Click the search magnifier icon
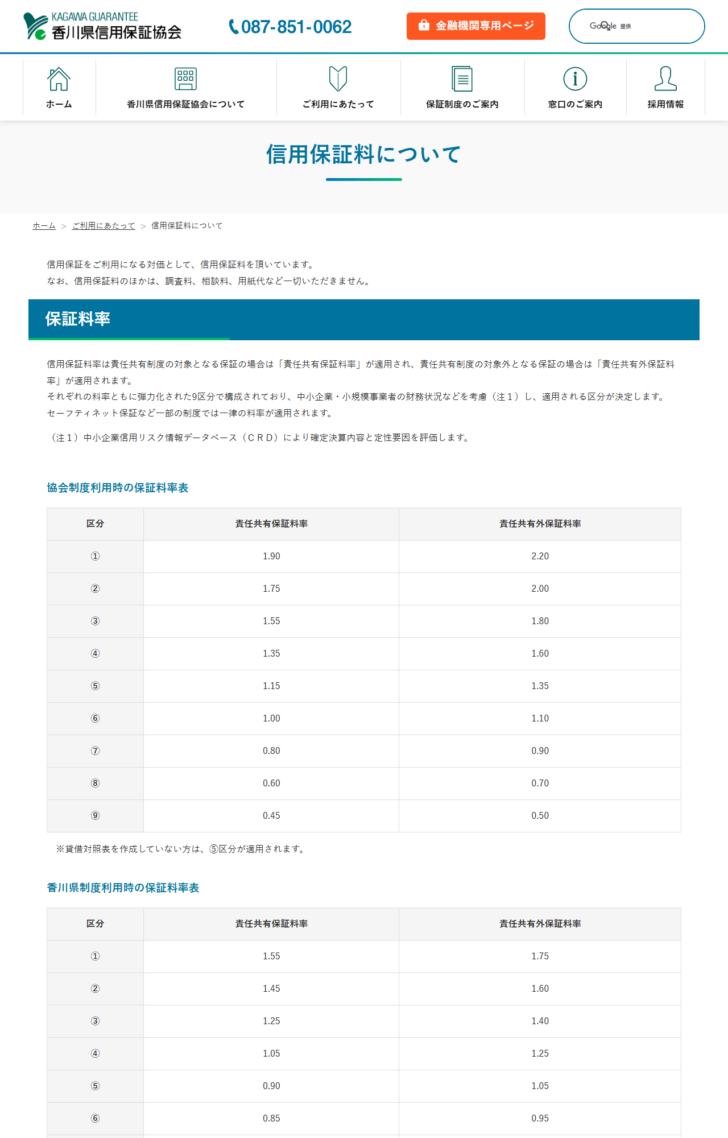The image size is (728, 1138). 605,26
